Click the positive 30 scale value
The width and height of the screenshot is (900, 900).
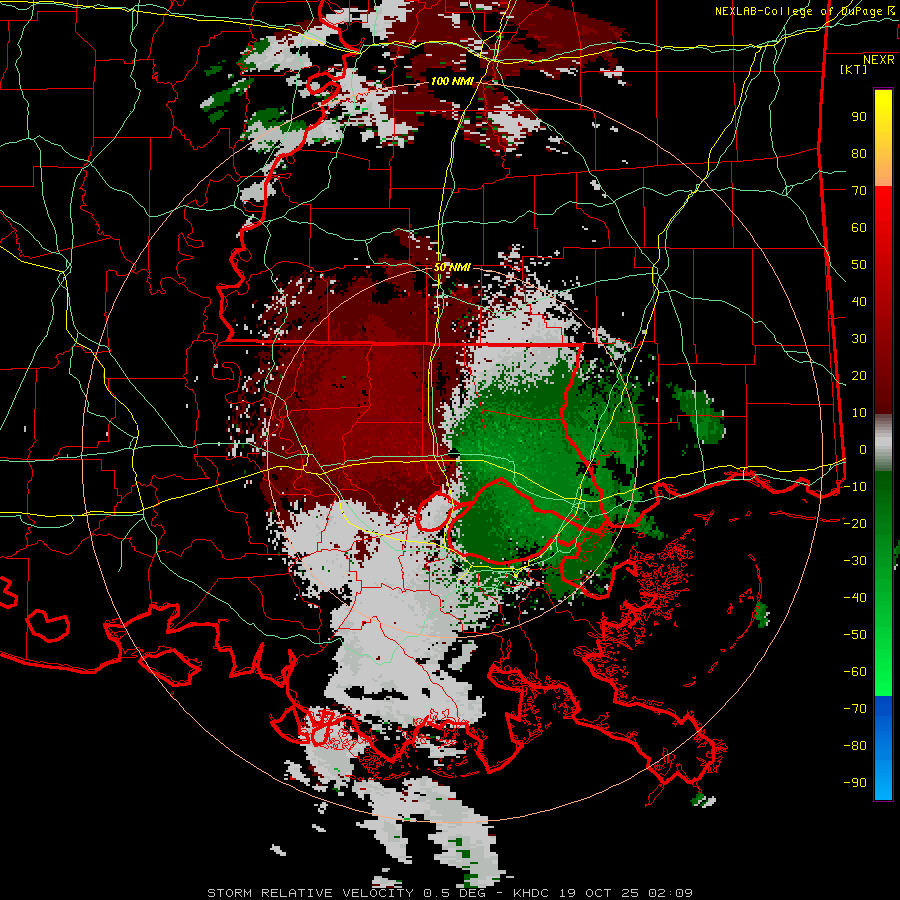coord(859,339)
